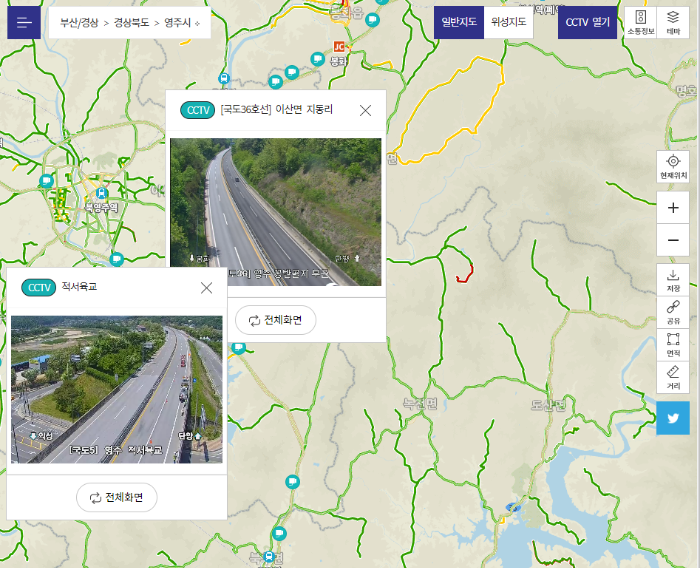Close the 적서육교 CCTV popup
This screenshot has height=568, width=700.
(206, 288)
